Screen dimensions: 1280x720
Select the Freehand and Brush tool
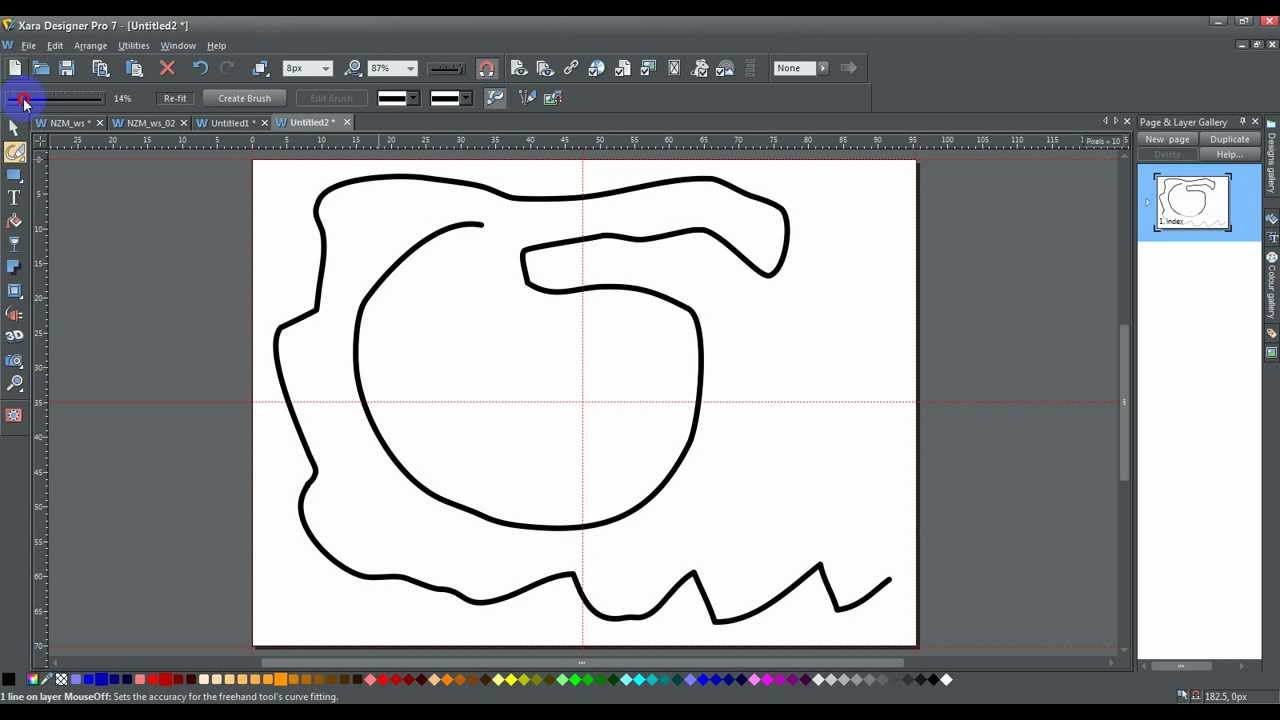click(x=14, y=151)
